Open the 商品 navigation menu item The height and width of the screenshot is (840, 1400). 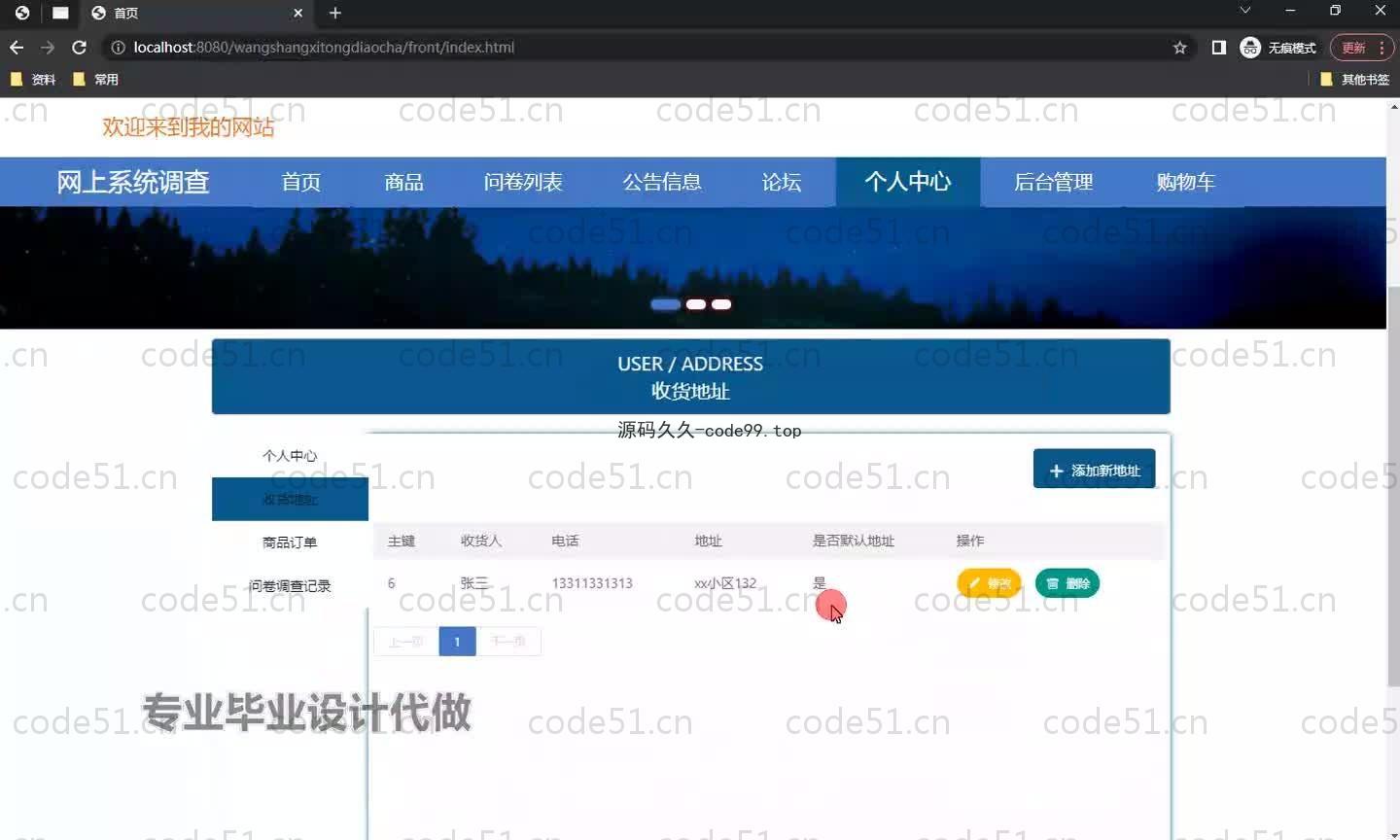pos(404,182)
